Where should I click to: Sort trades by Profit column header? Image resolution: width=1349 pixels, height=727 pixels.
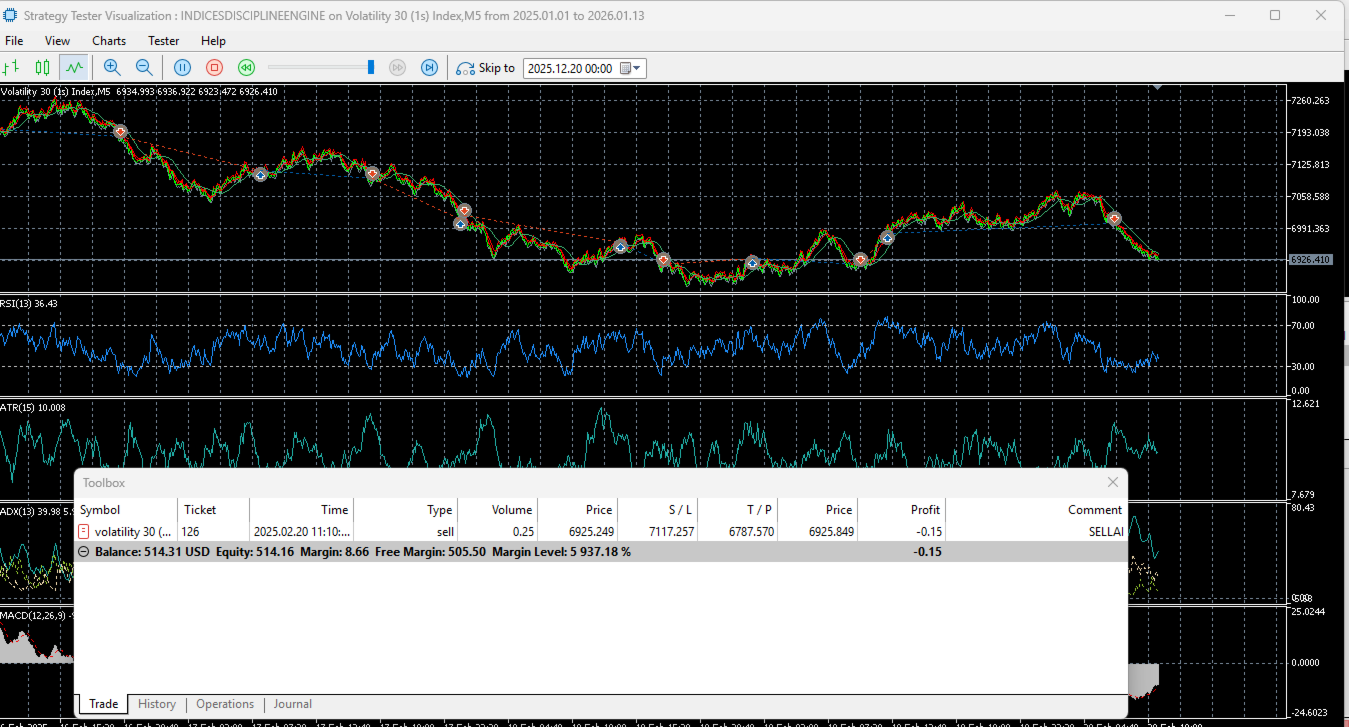[925, 510]
